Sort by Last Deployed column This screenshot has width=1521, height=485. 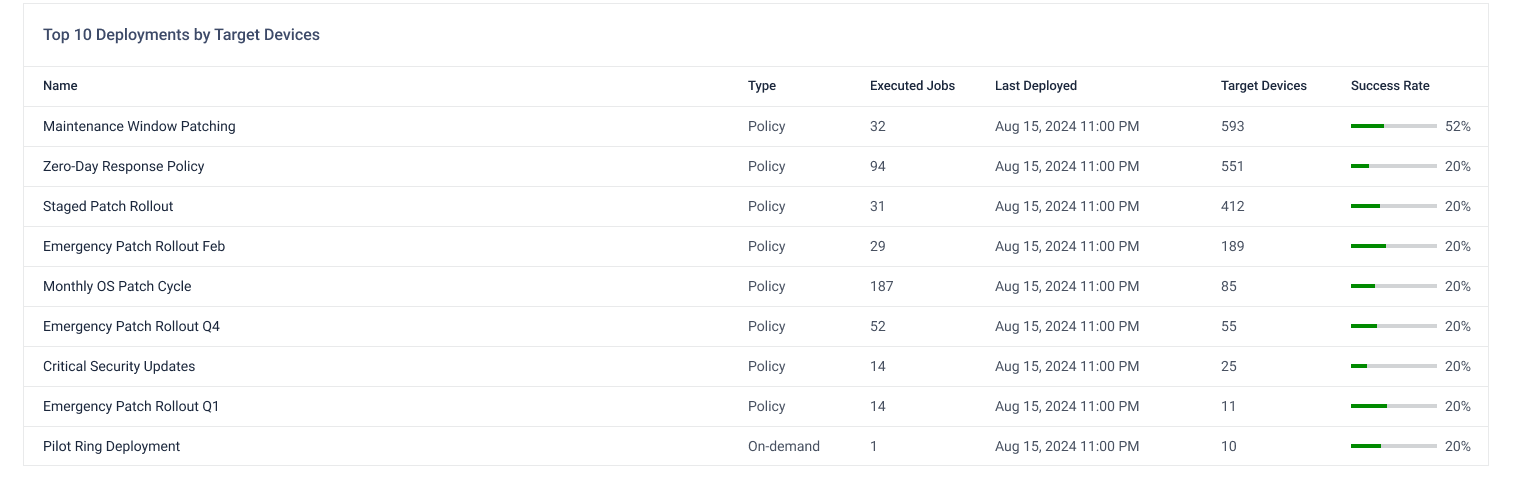coord(1036,86)
